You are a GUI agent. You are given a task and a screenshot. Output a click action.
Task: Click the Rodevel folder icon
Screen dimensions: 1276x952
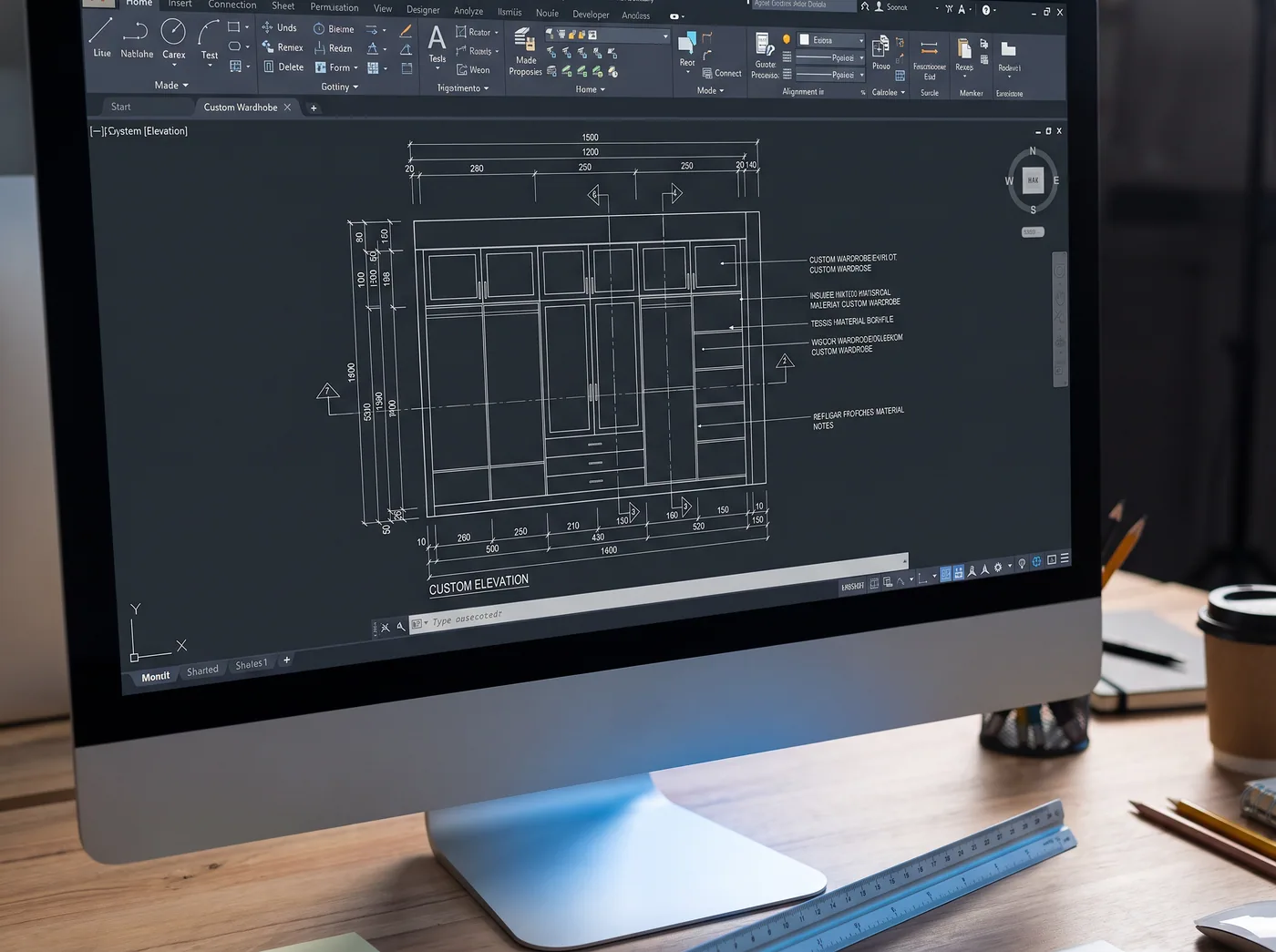coord(1008,49)
